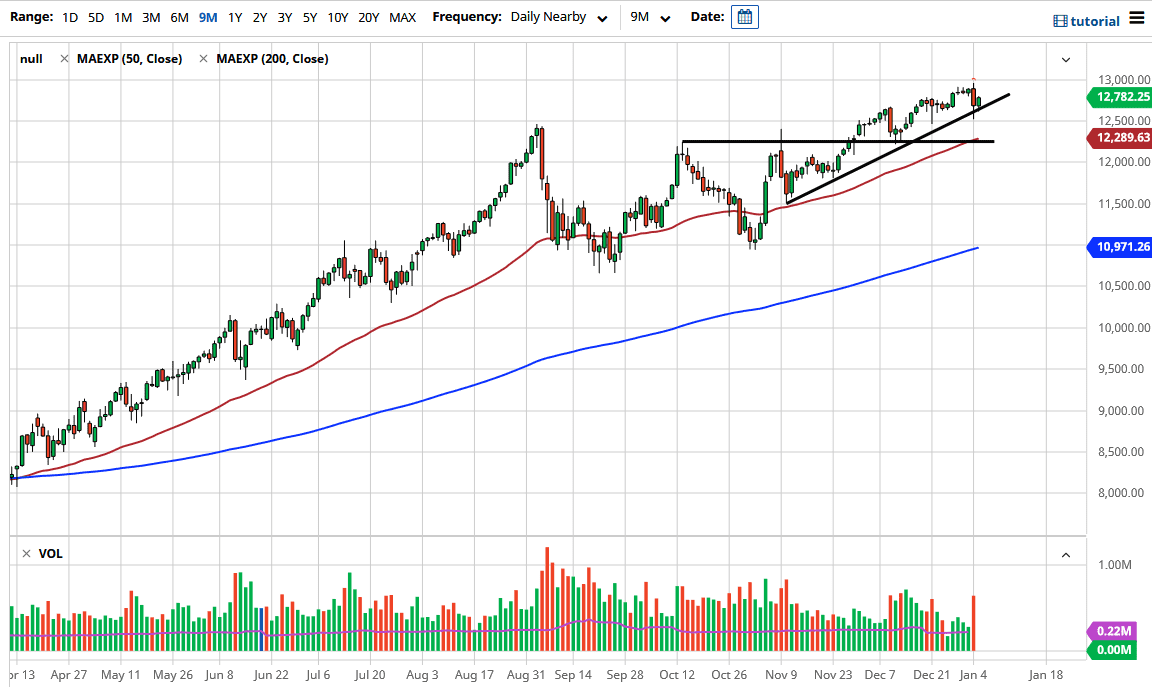The image size is (1152, 694).
Task: Open the 9M period dropdown
Action: pyautogui.click(x=650, y=17)
